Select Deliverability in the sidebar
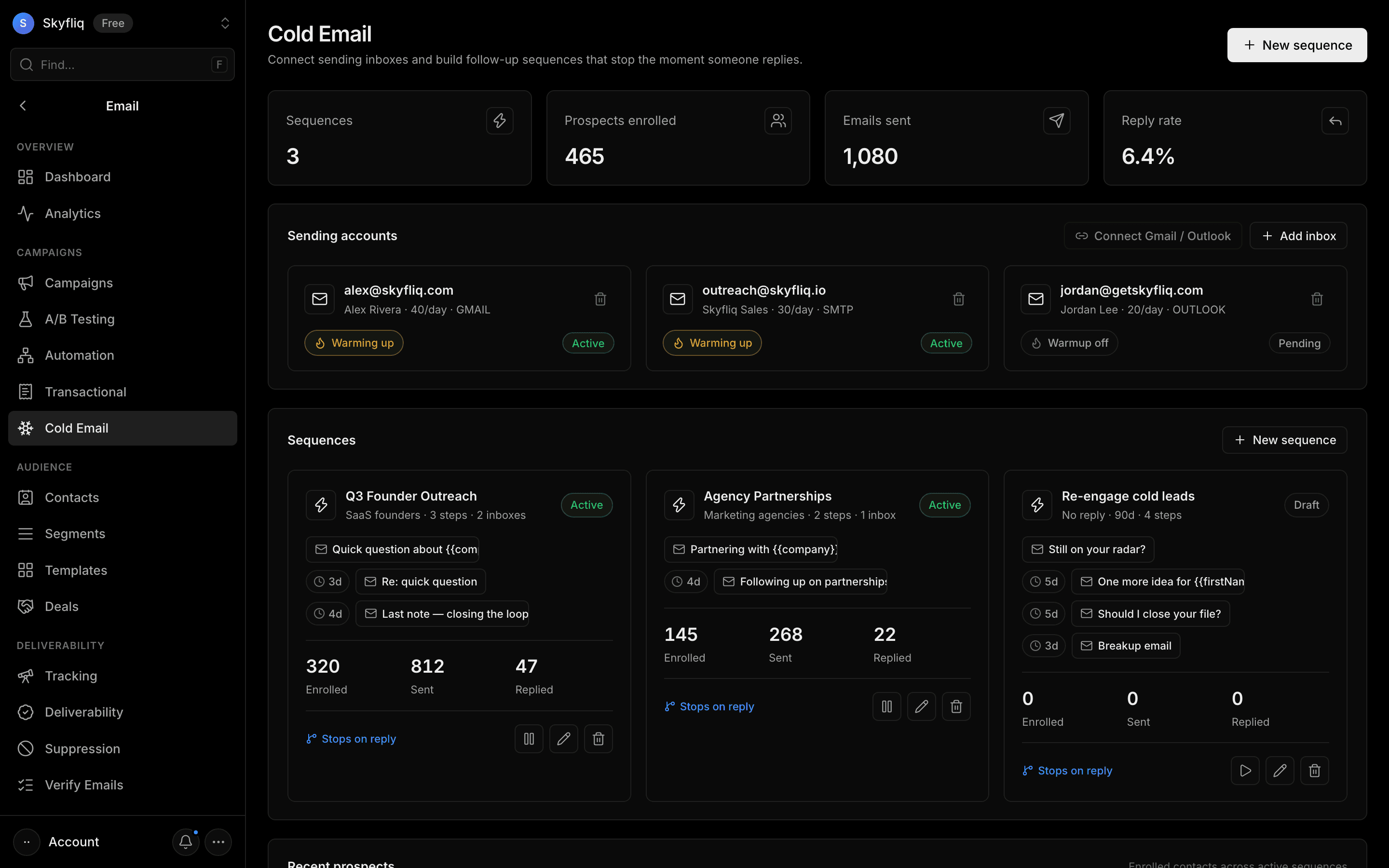The height and width of the screenshot is (868, 1389). (122, 712)
